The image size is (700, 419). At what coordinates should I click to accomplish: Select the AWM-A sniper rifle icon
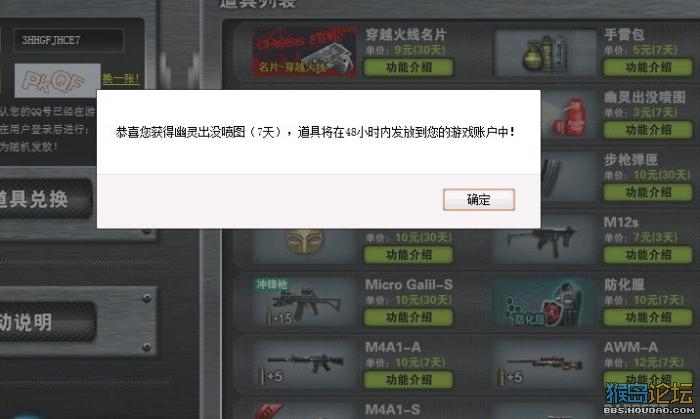(545, 365)
